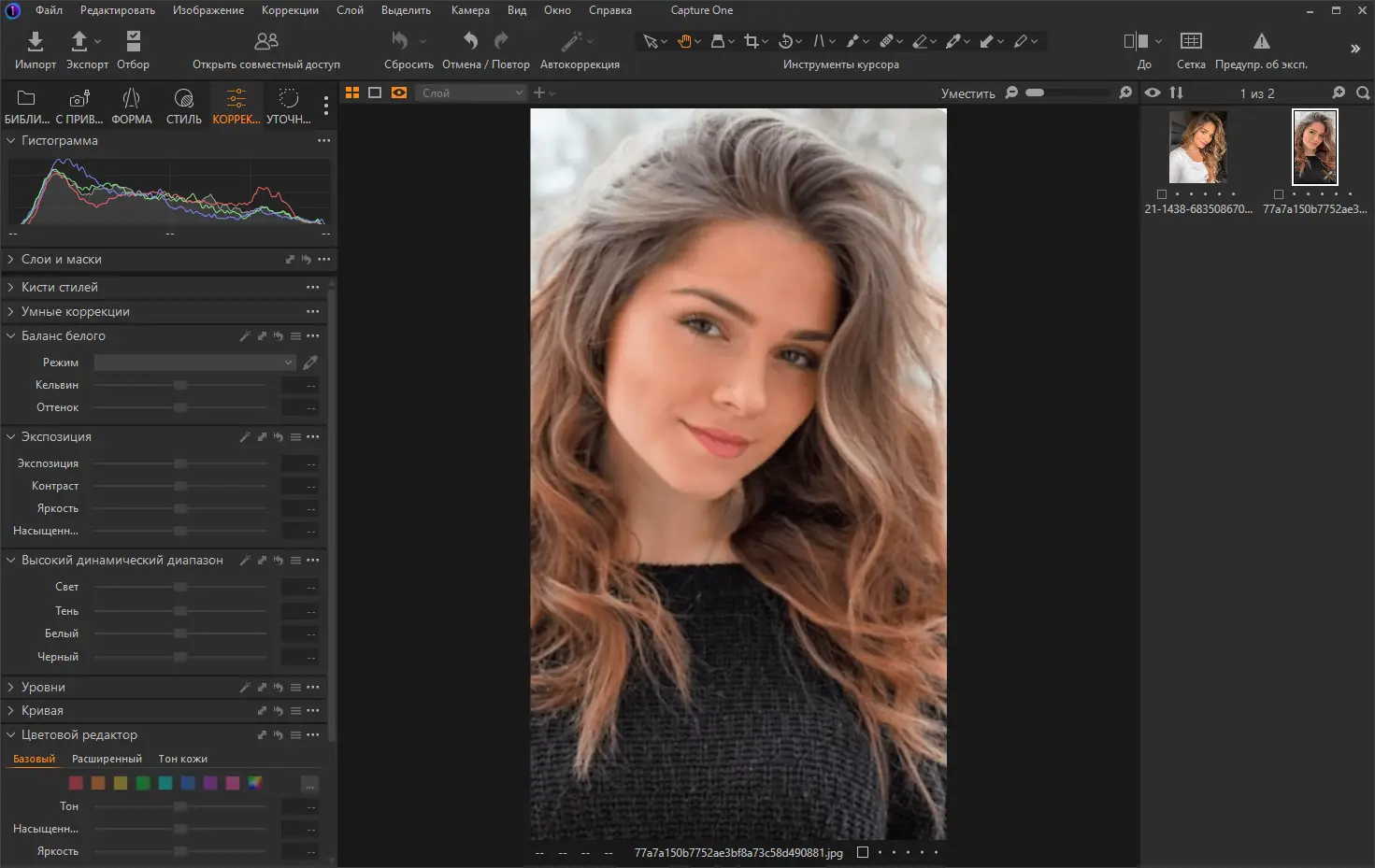Expand the Кривая panel

(x=42, y=711)
